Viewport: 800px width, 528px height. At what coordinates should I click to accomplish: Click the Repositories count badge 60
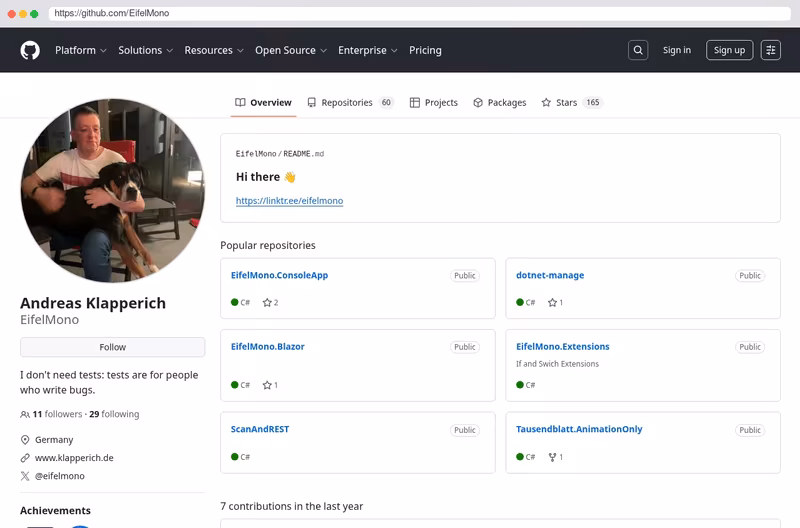coord(386,103)
